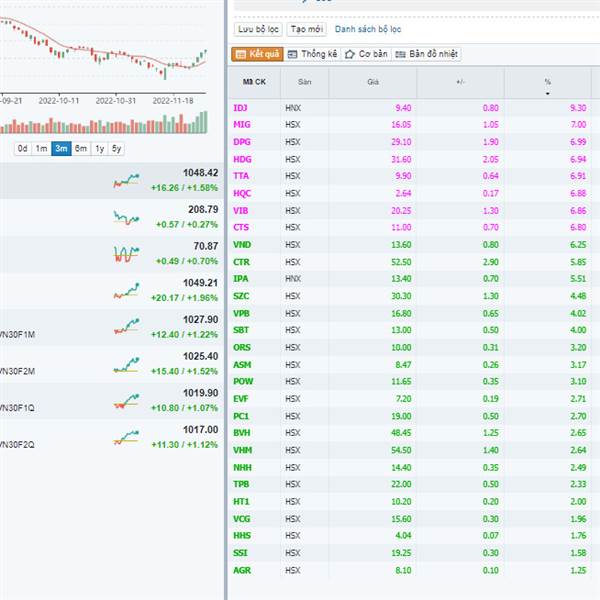Open stock ticker HT1

pos(241,502)
